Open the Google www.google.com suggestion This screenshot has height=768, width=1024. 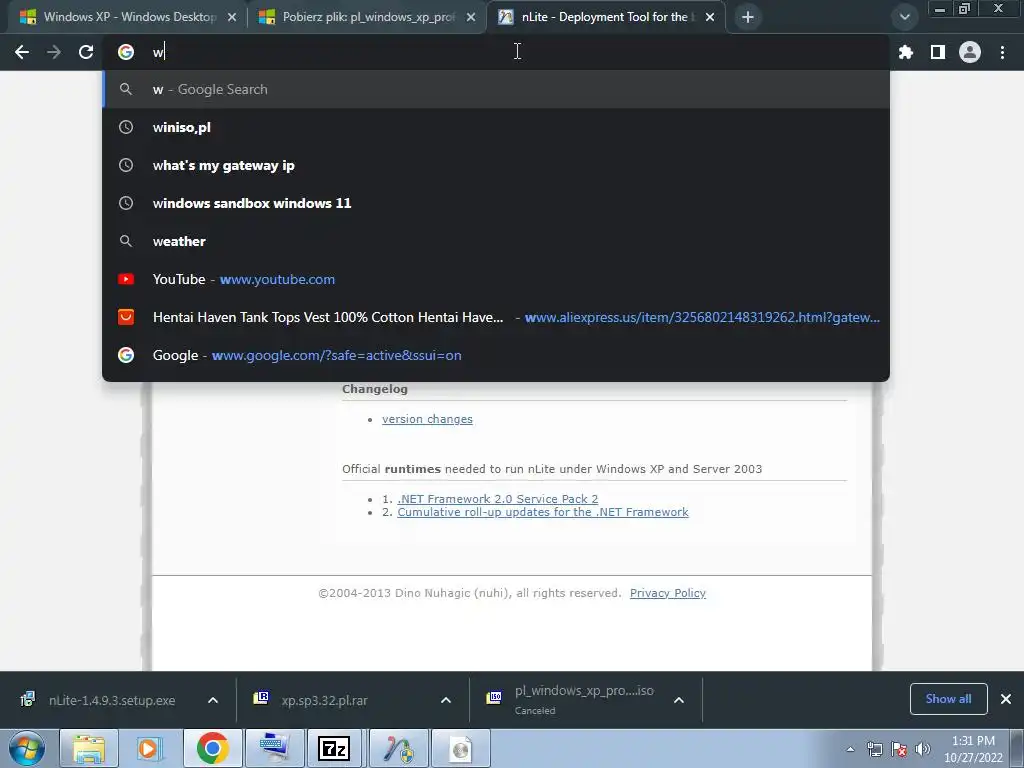[496, 355]
